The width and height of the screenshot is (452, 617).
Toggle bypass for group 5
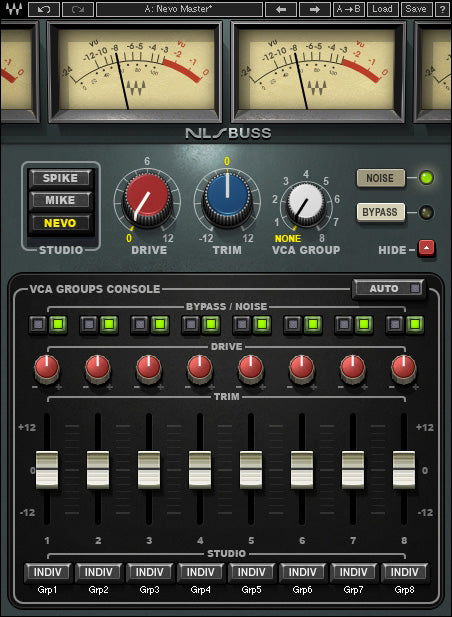pyautogui.click(x=242, y=324)
